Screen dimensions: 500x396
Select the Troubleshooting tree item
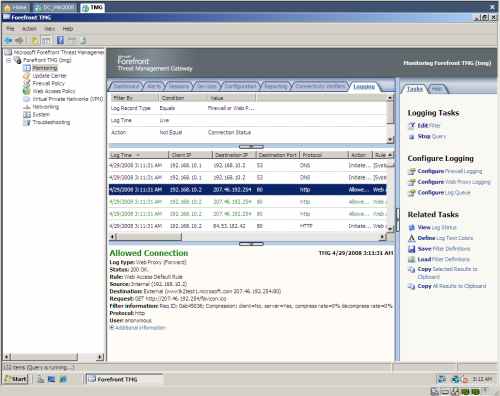click(x=51, y=122)
